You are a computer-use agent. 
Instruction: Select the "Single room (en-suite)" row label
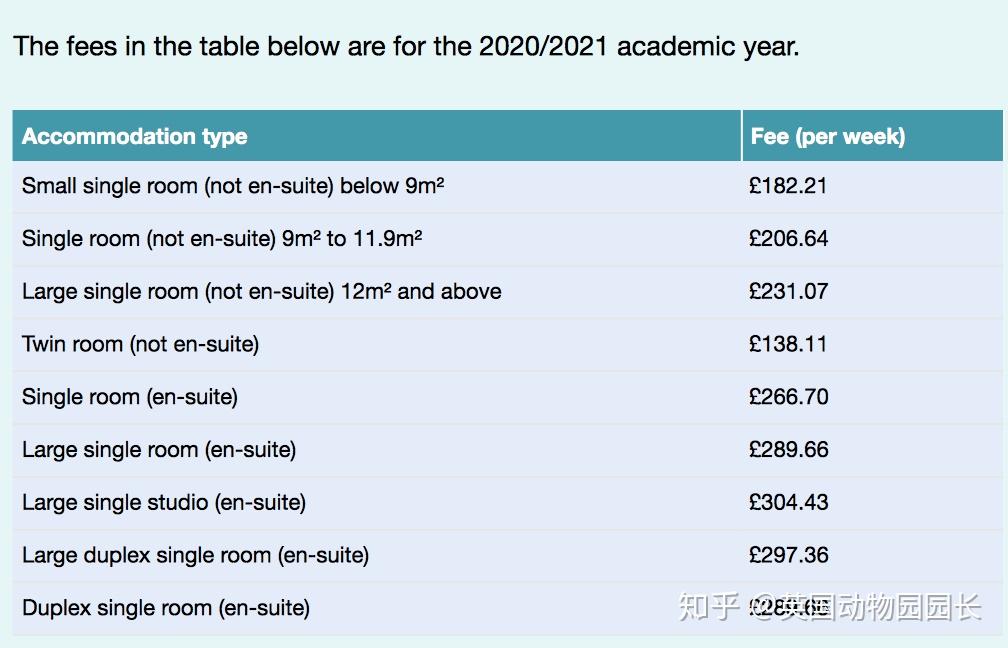130,397
